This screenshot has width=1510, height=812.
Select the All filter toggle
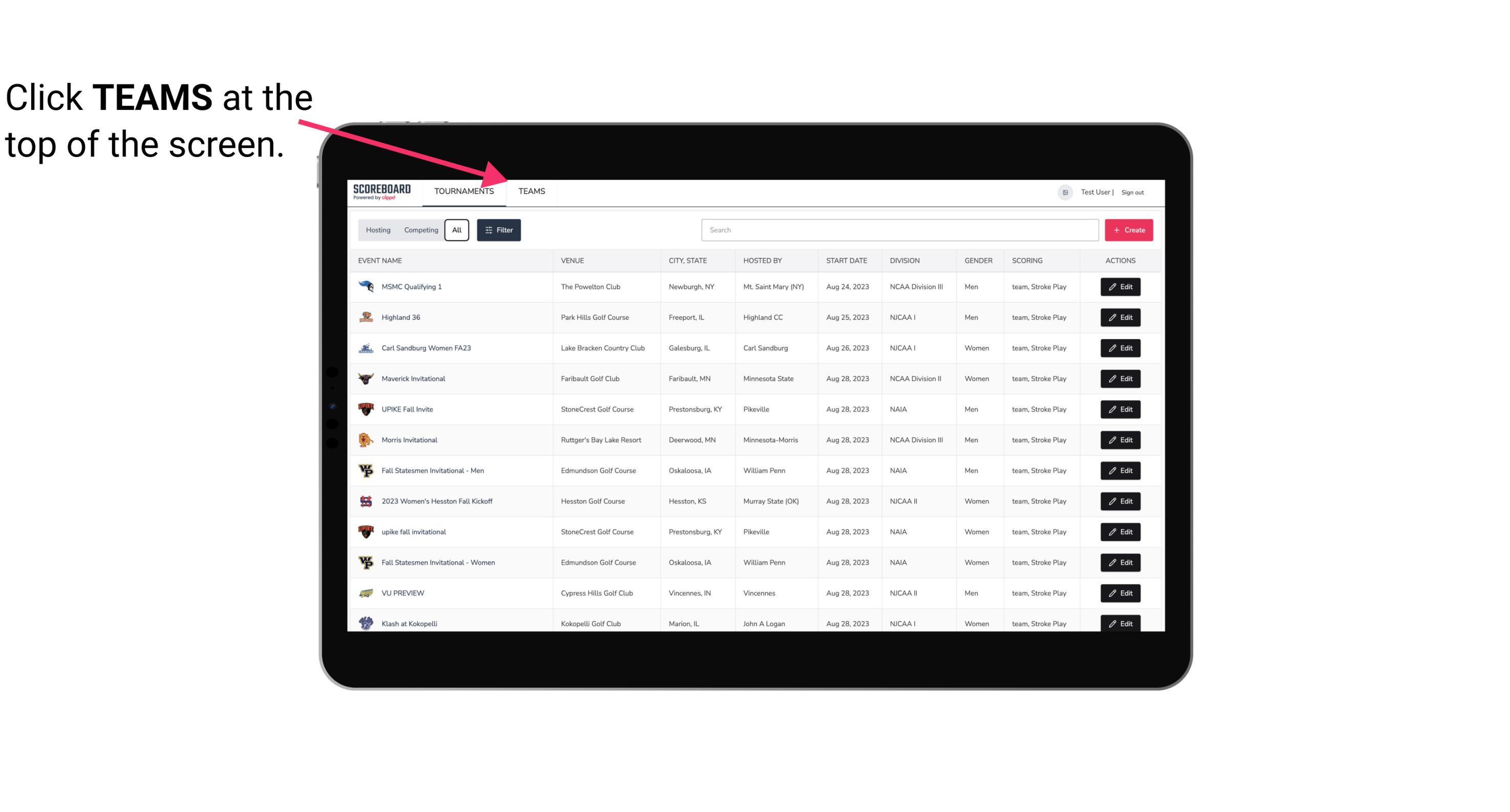(x=457, y=230)
